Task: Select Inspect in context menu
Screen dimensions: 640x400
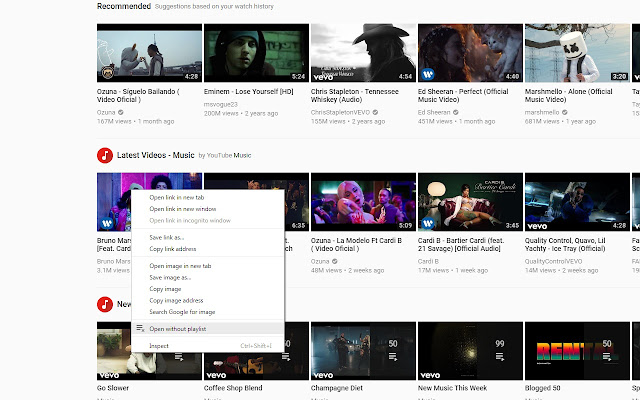Action: [x=208, y=346]
